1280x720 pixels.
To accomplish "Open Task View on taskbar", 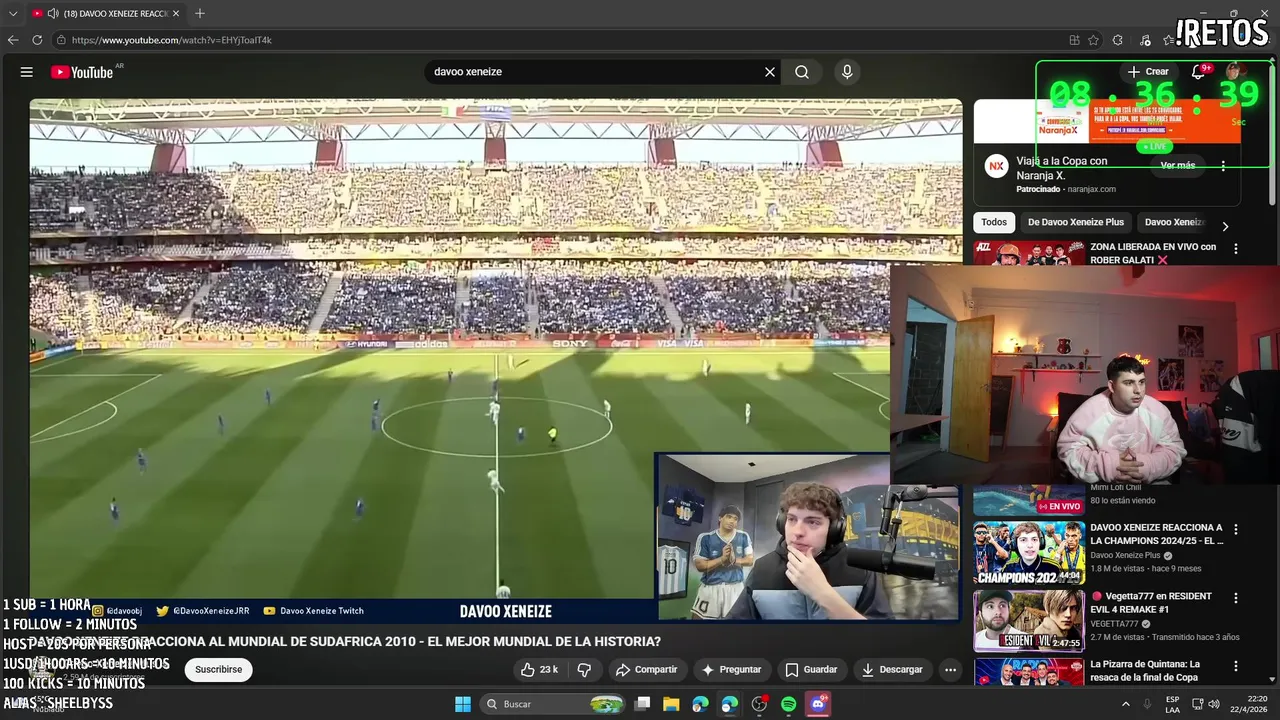I will pyautogui.click(x=643, y=704).
